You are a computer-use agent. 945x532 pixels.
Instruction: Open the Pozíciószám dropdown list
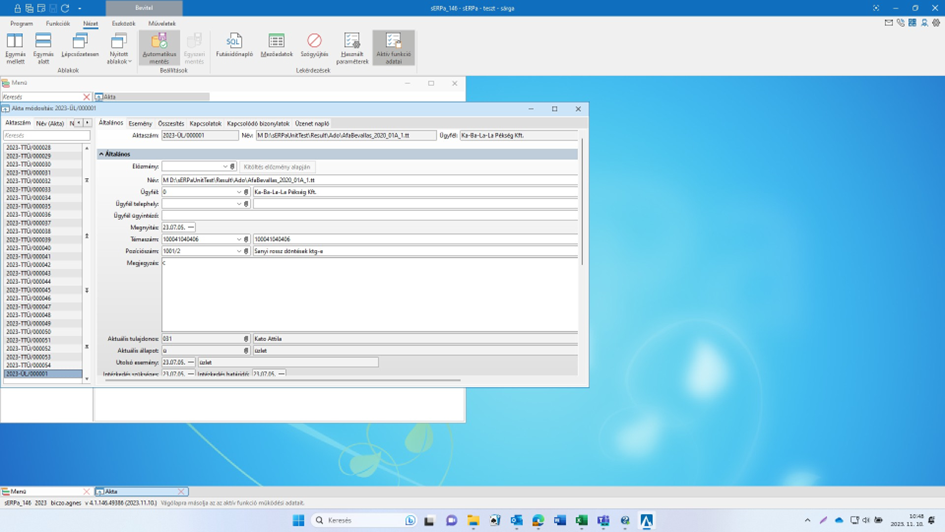(239, 252)
